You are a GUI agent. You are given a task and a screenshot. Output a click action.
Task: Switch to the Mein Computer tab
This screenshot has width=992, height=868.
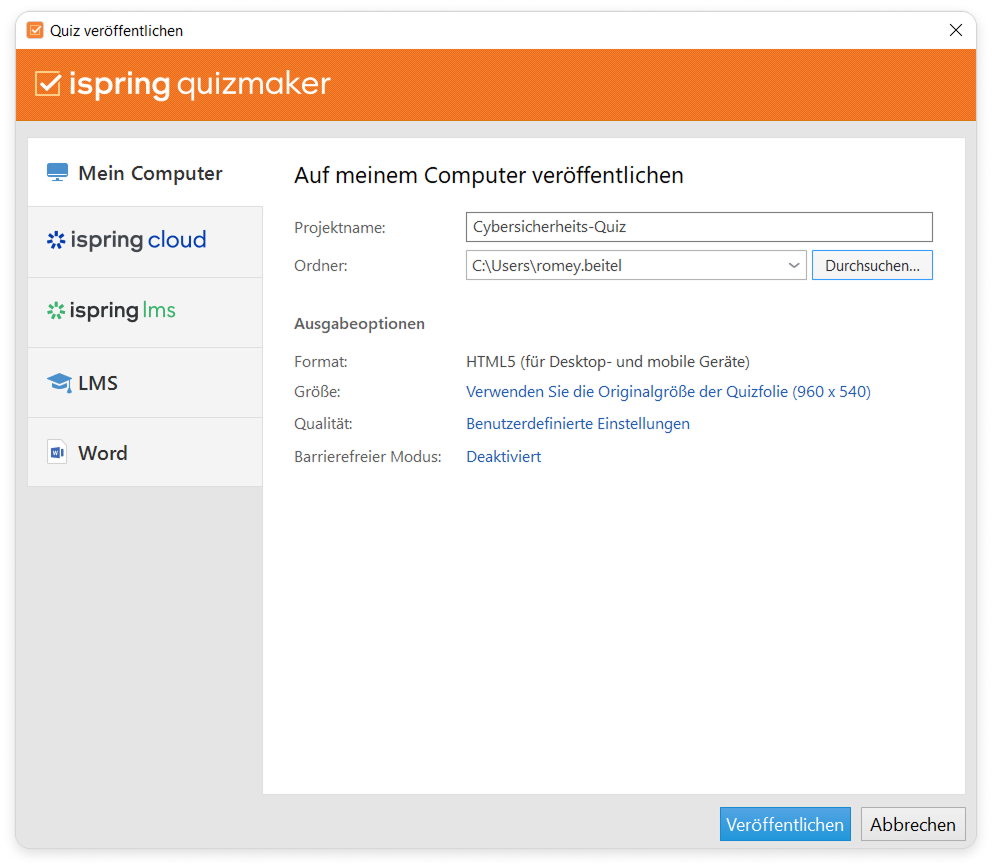[150, 173]
